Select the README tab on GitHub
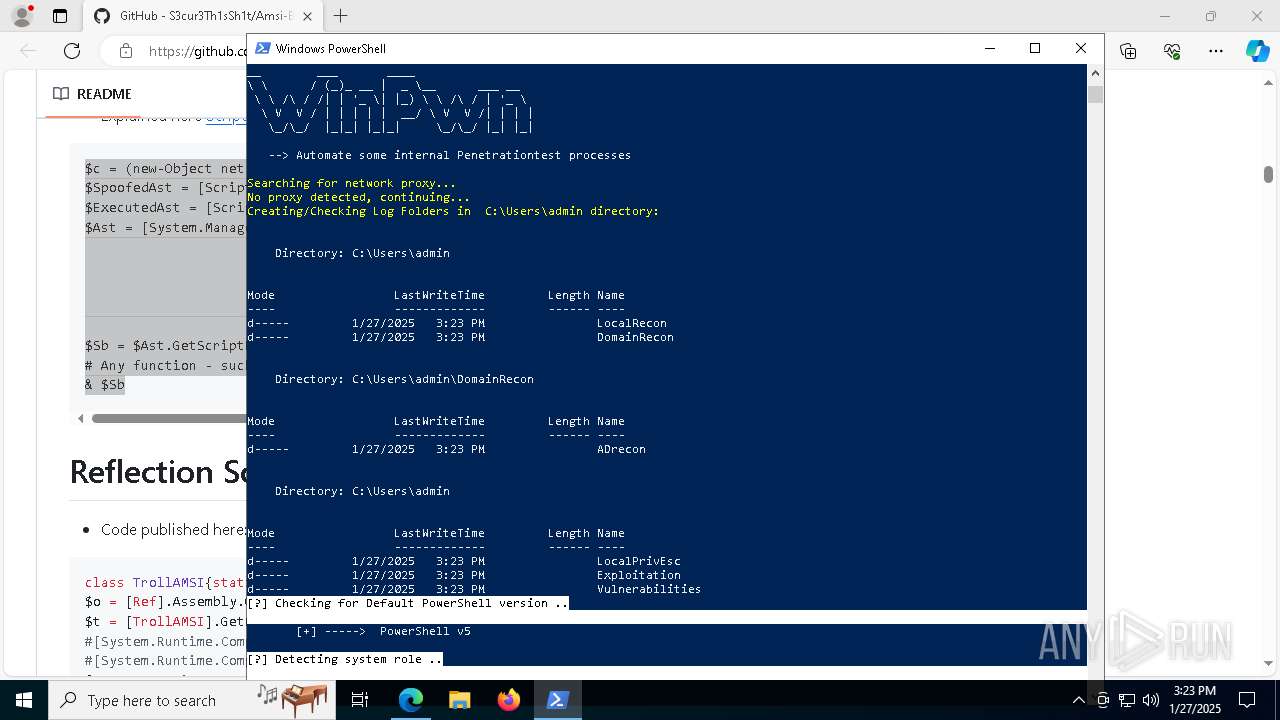Image resolution: width=1280 pixels, height=720 pixels. (x=92, y=94)
